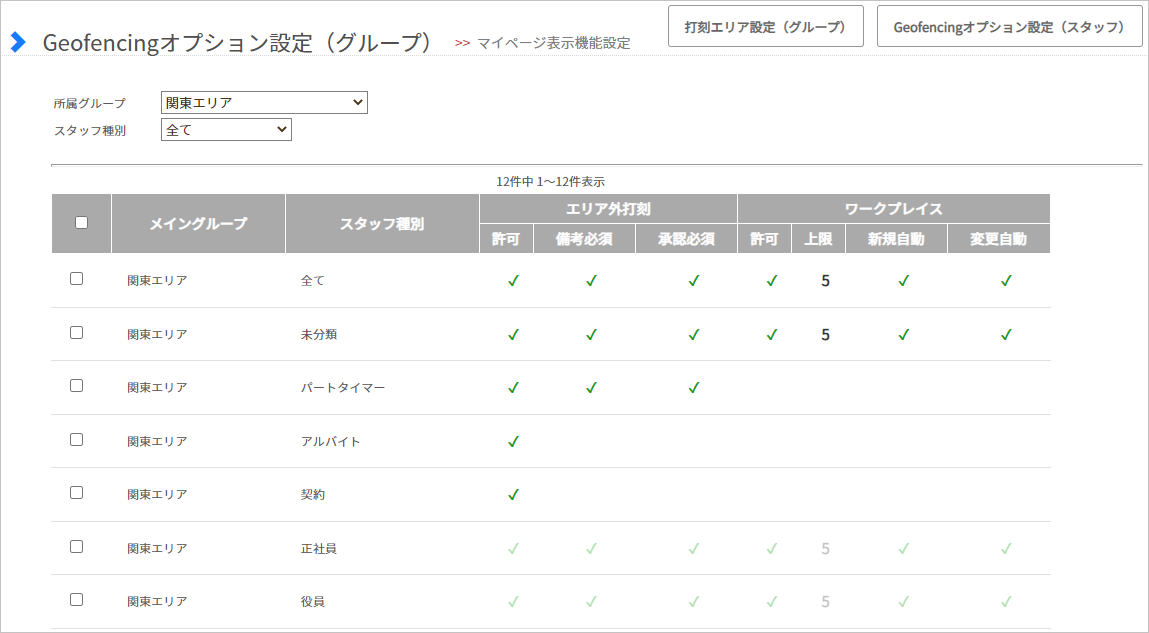Check the row checkbox for 契約
Screen dimensions: 1149x633
pyautogui.click(x=76, y=492)
